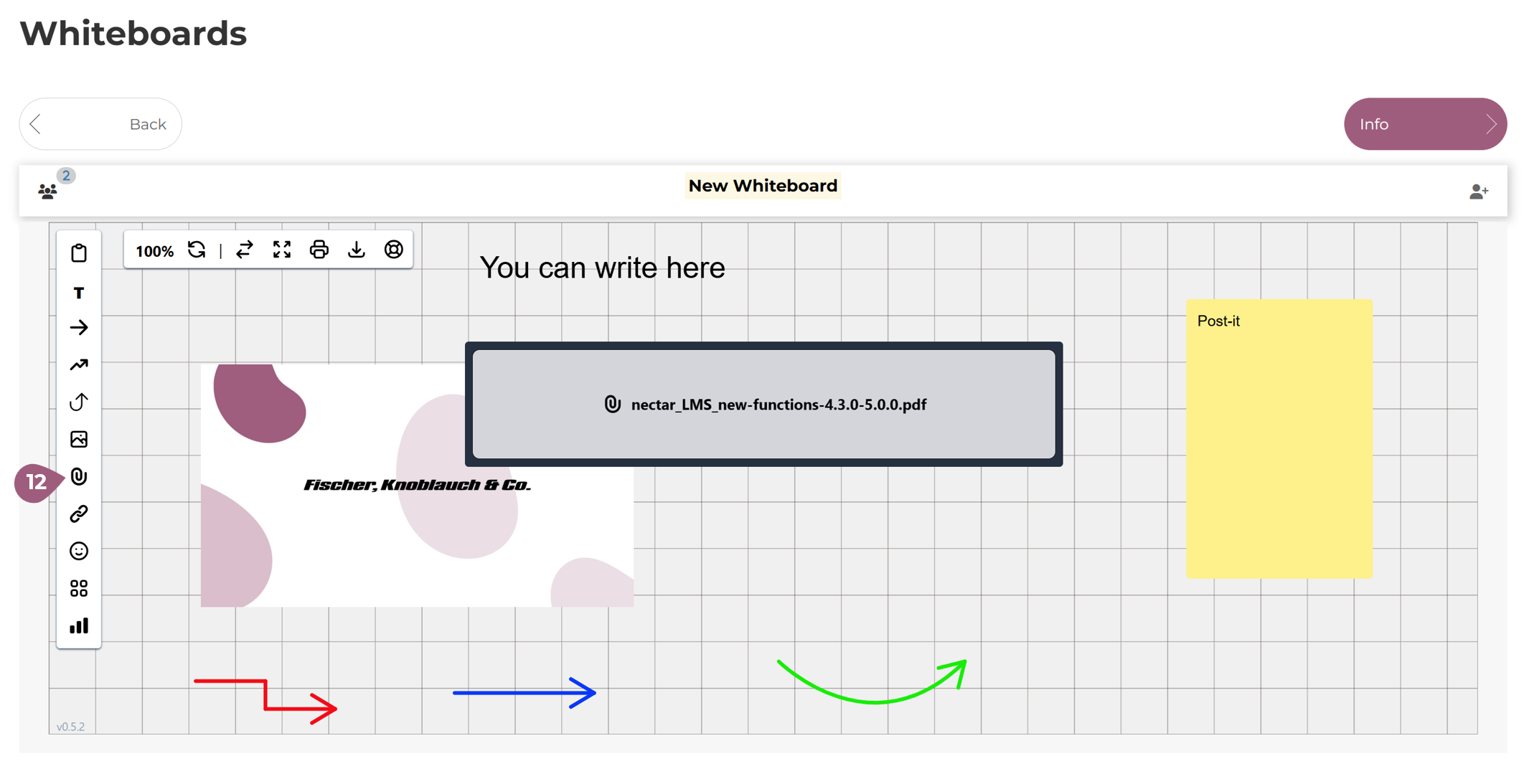Reset the zoom level
1524x784 pixels.
point(197,250)
